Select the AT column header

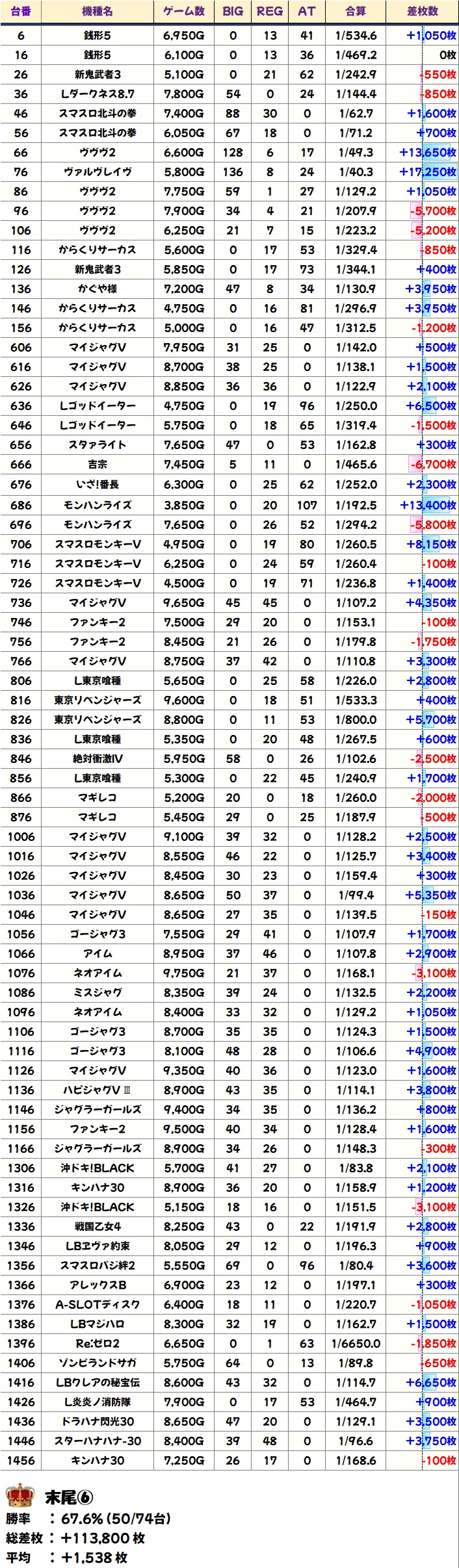point(307,11)
